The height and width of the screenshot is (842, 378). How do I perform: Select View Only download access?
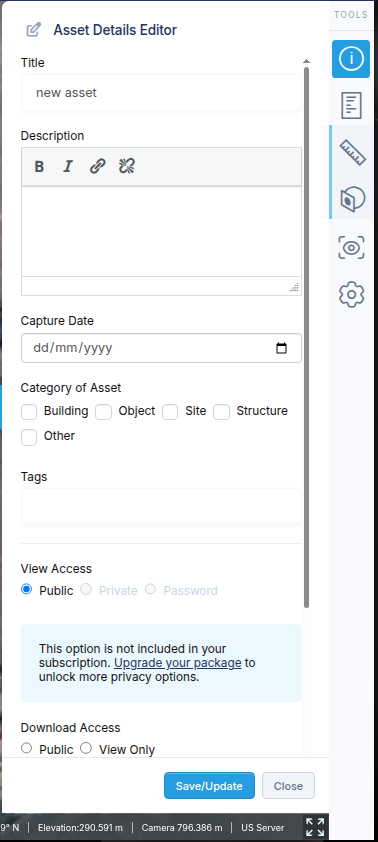[86, 748]
